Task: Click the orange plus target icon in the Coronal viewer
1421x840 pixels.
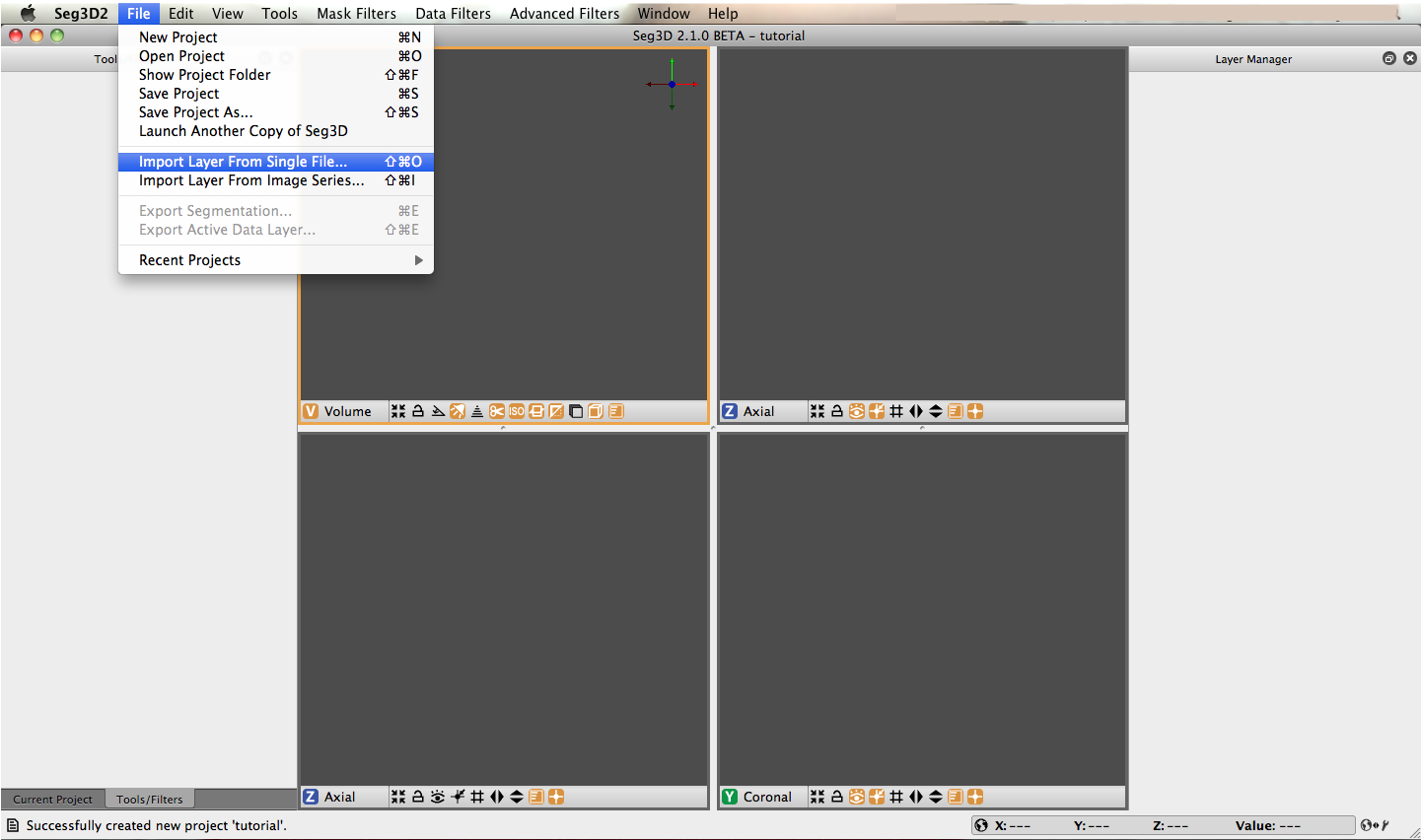Action: click(975, 797)
